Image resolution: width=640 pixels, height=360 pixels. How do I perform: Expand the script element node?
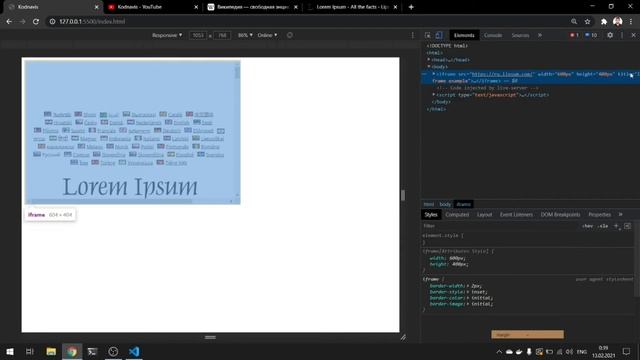point(433,95)
